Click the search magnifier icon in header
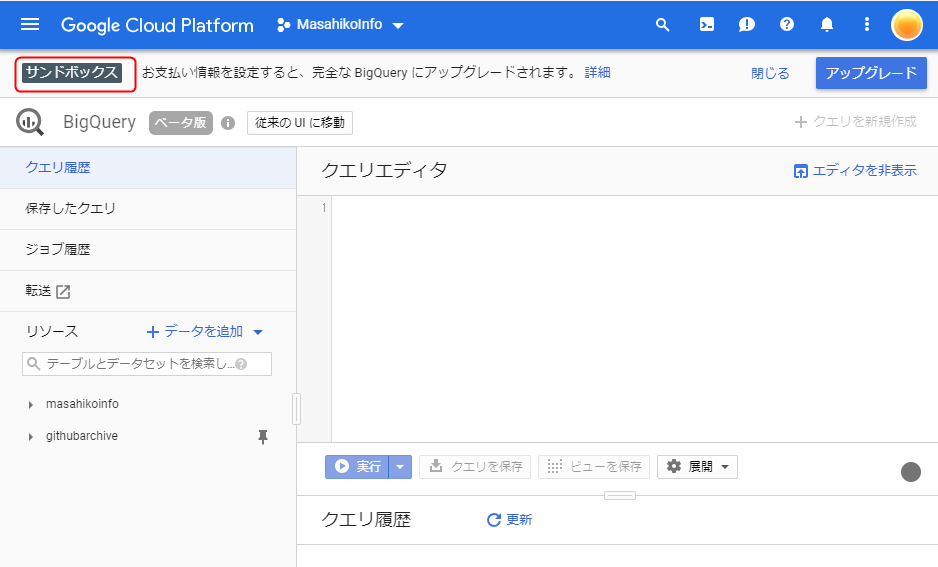The image size is (938, 567). click(x=662, y=25)
